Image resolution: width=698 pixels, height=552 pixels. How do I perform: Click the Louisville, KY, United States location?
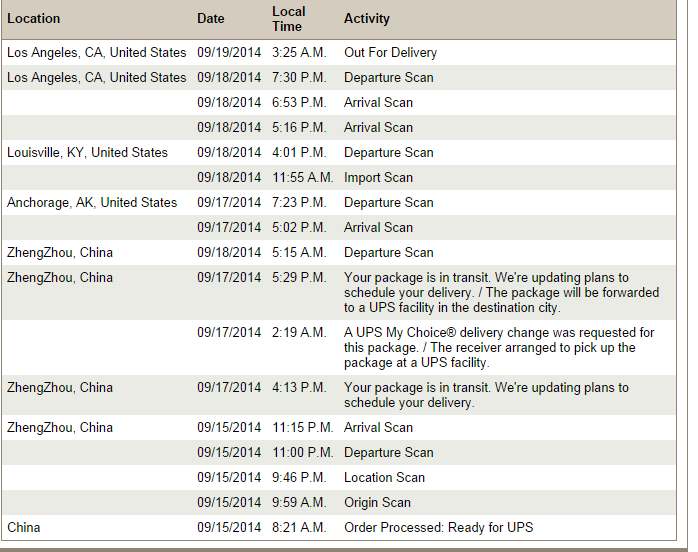87,153
